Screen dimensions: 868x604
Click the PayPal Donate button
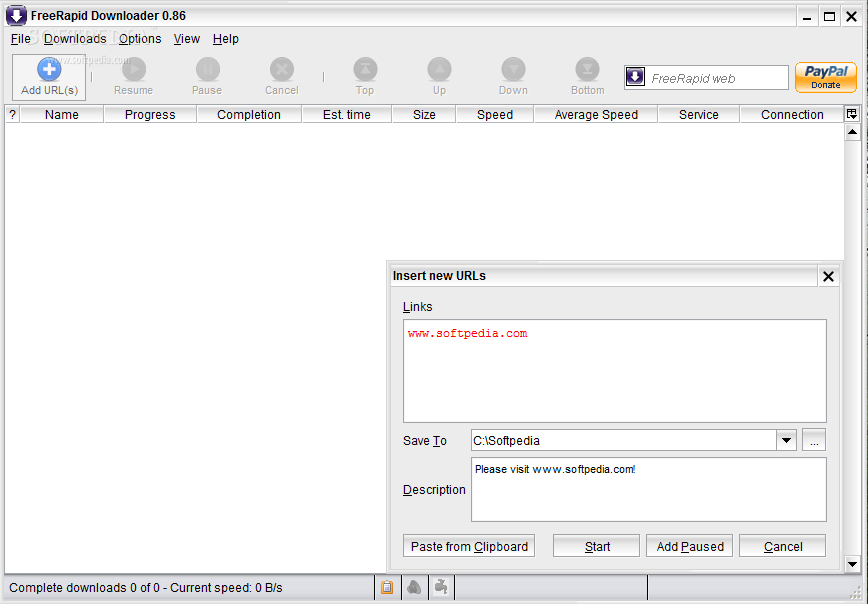tap(825, 77)
